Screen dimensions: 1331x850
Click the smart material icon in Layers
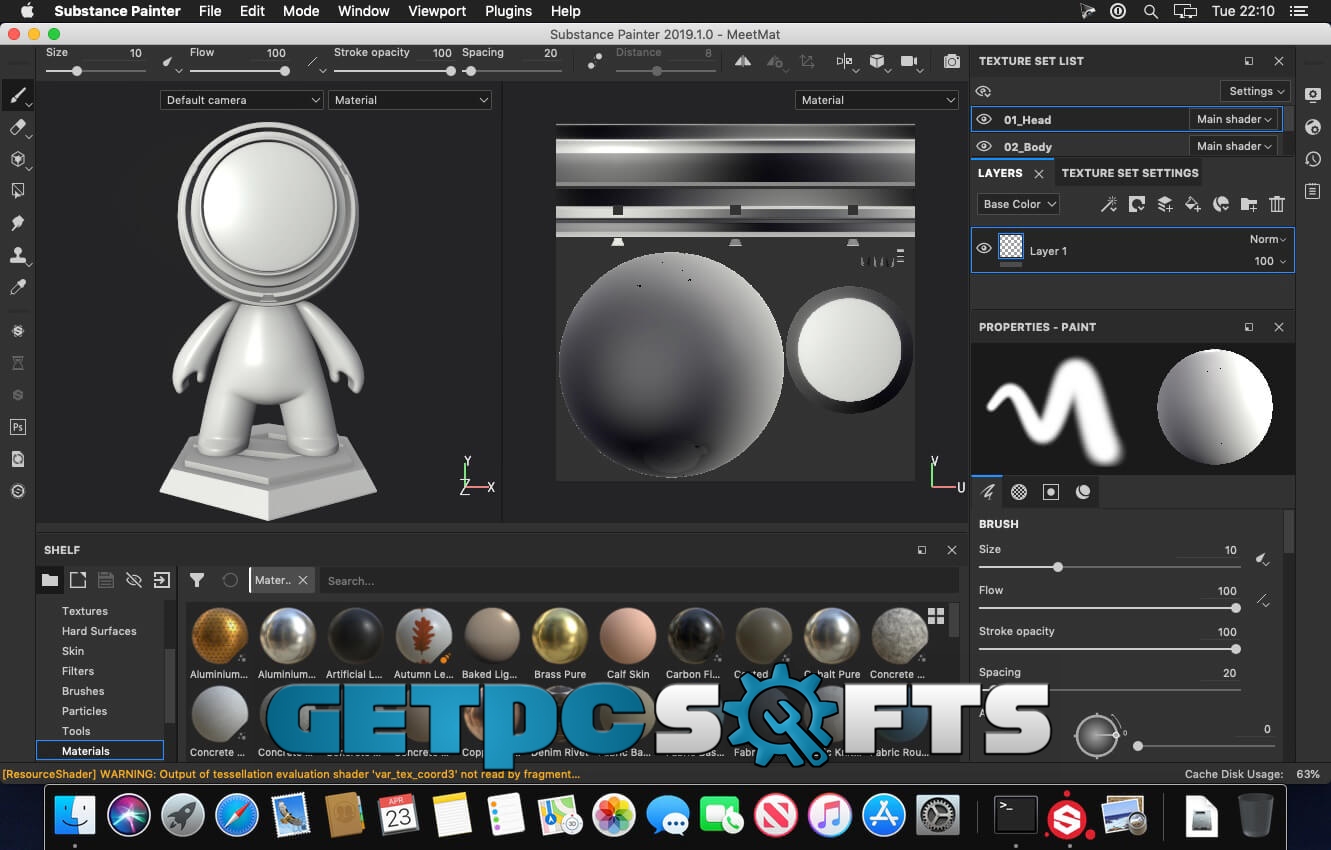tap(1221, 204)
